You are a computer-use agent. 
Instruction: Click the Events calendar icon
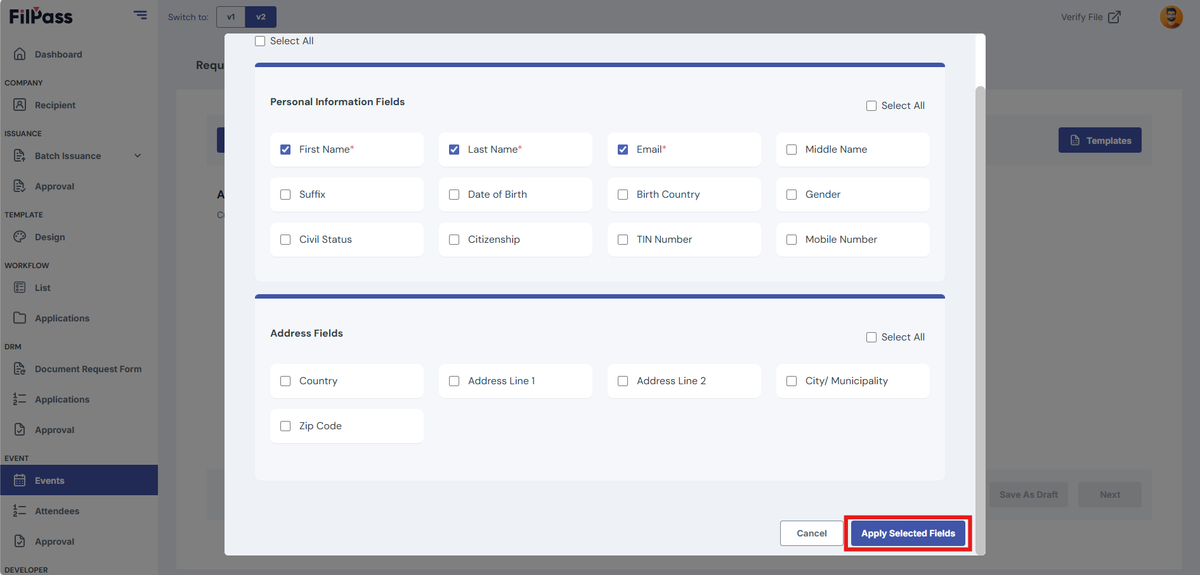tap(20, 480)
